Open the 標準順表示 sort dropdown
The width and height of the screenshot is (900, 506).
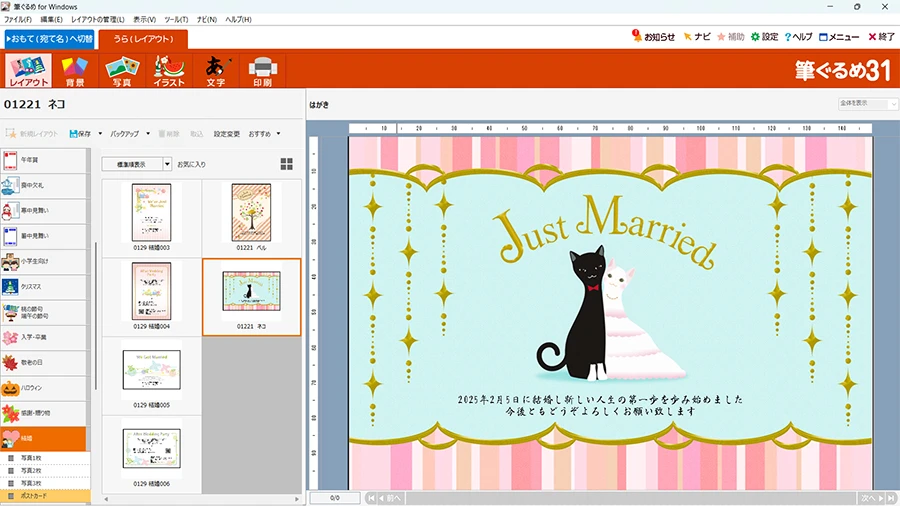coord(137,164)
